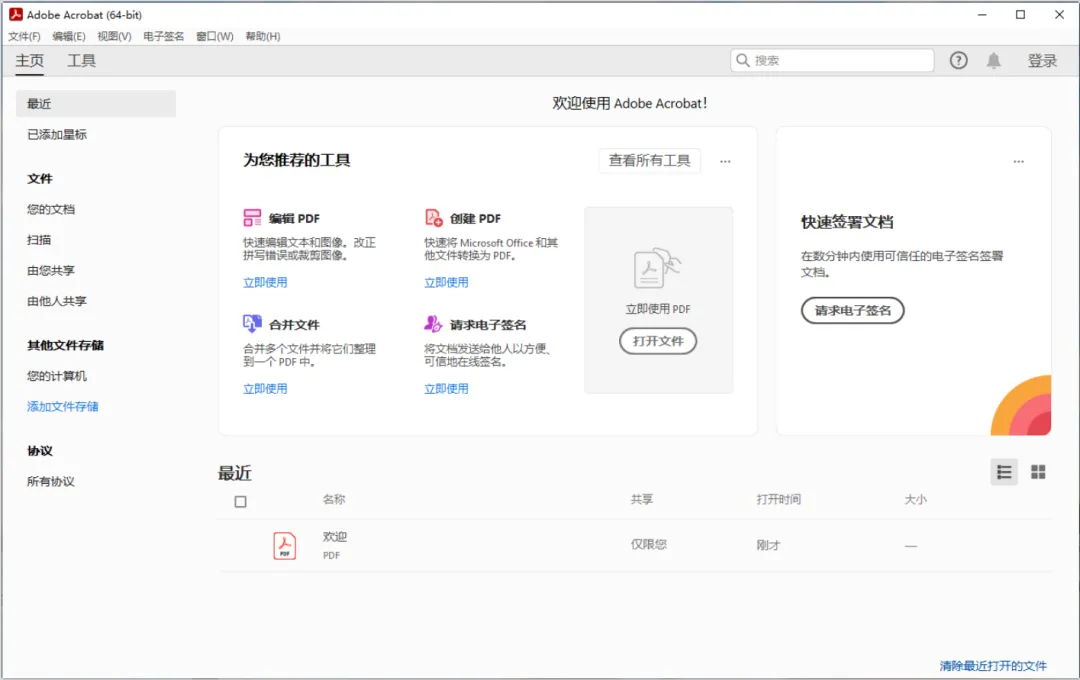Click the 打开时间 column header
This screenshot has height=680, width=1080.
[779, 499]
